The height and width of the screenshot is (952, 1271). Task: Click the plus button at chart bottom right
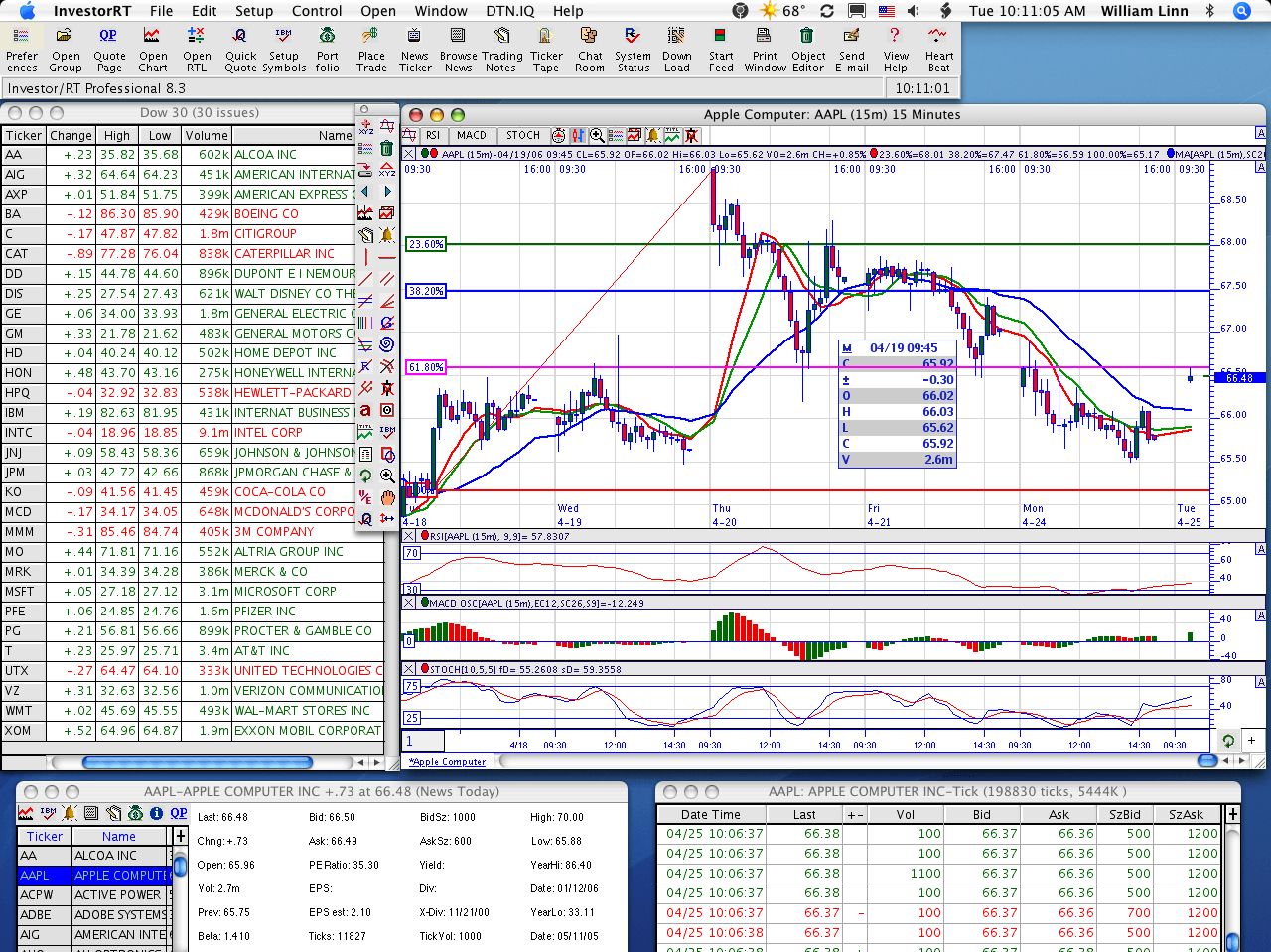click(1252, 740)
